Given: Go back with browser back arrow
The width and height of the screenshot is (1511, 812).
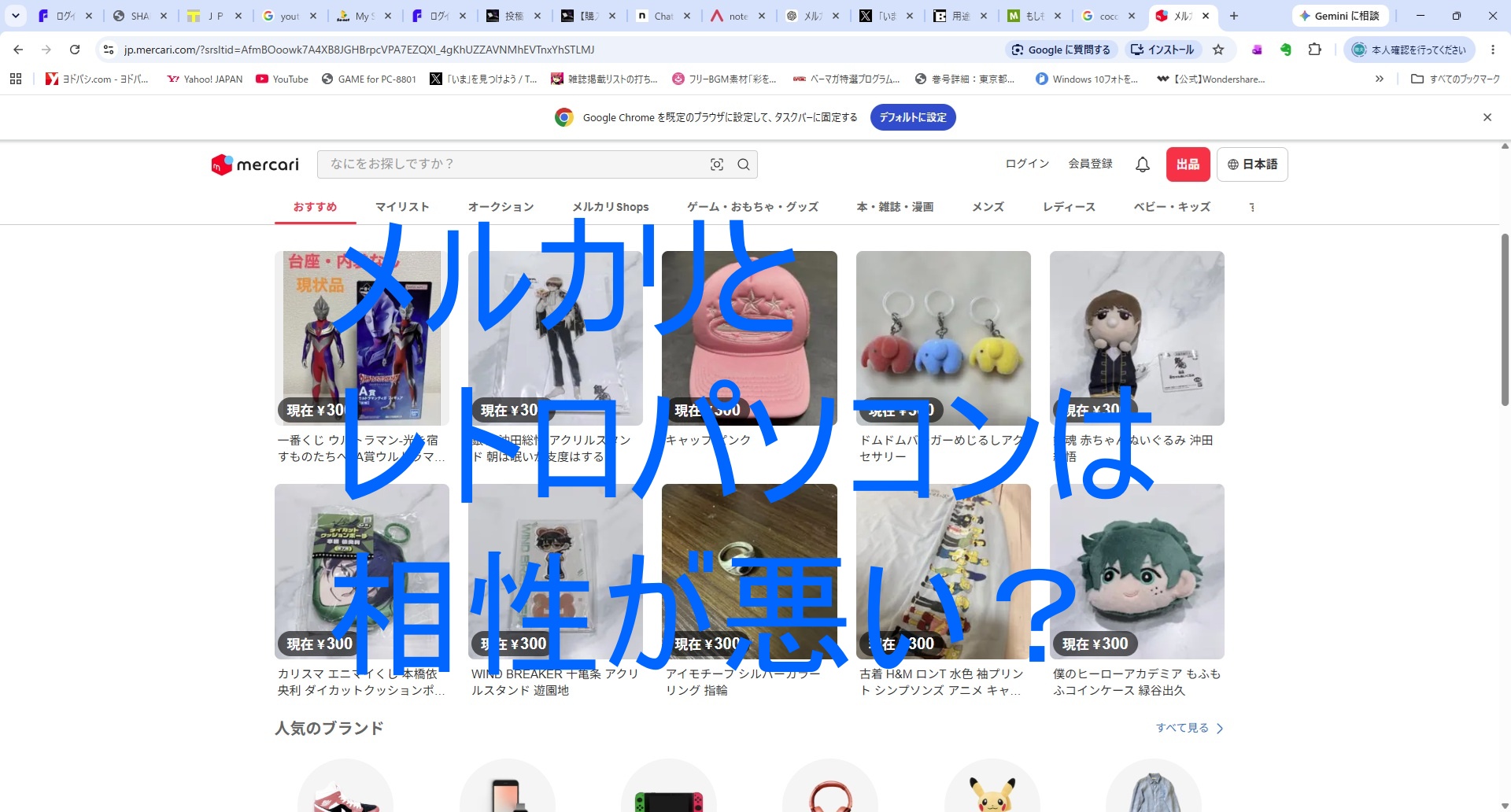Looking at the screenshot, I should pos(18,50).
